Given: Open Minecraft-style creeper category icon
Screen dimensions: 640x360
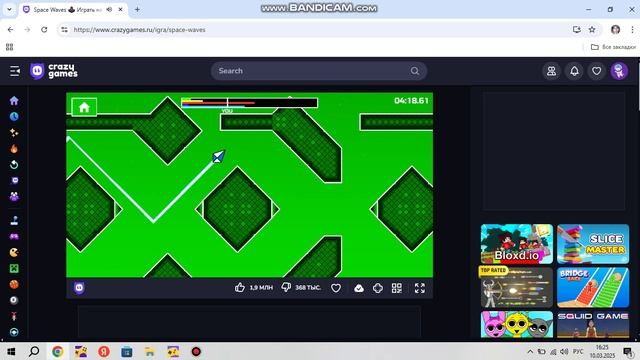Looking at the screenshot, I should (x=14, y=268).
